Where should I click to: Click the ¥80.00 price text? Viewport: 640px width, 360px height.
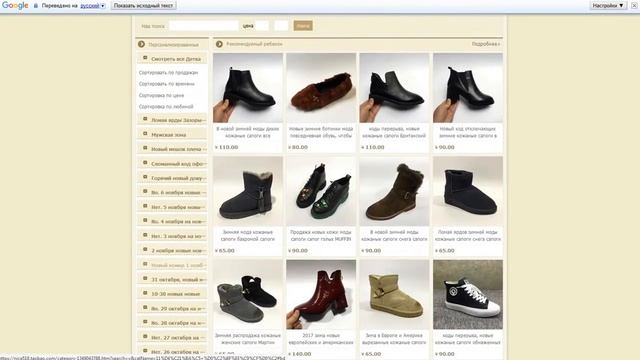coord(298,147)
